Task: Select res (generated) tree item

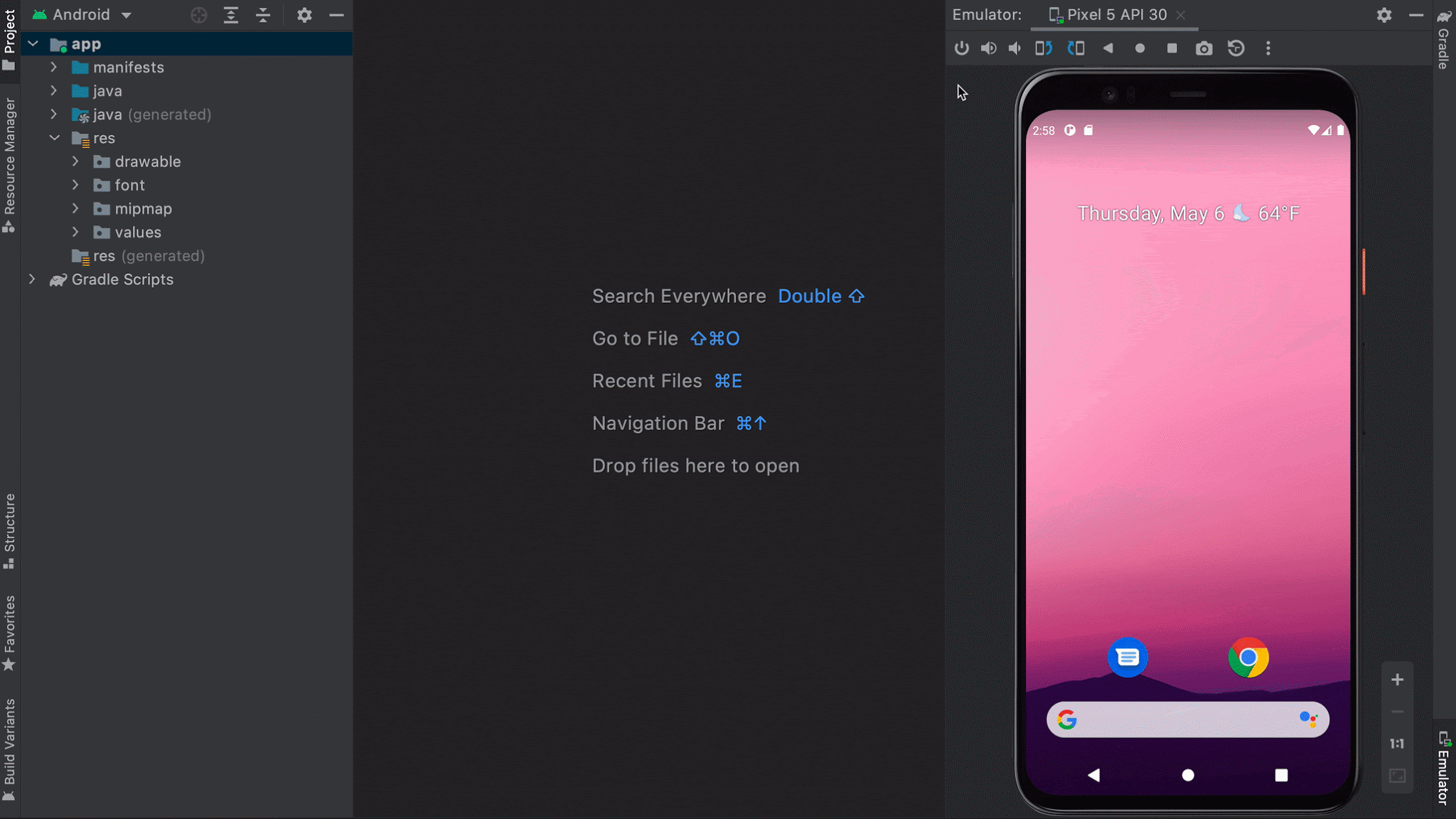Action: click(138, 256)
